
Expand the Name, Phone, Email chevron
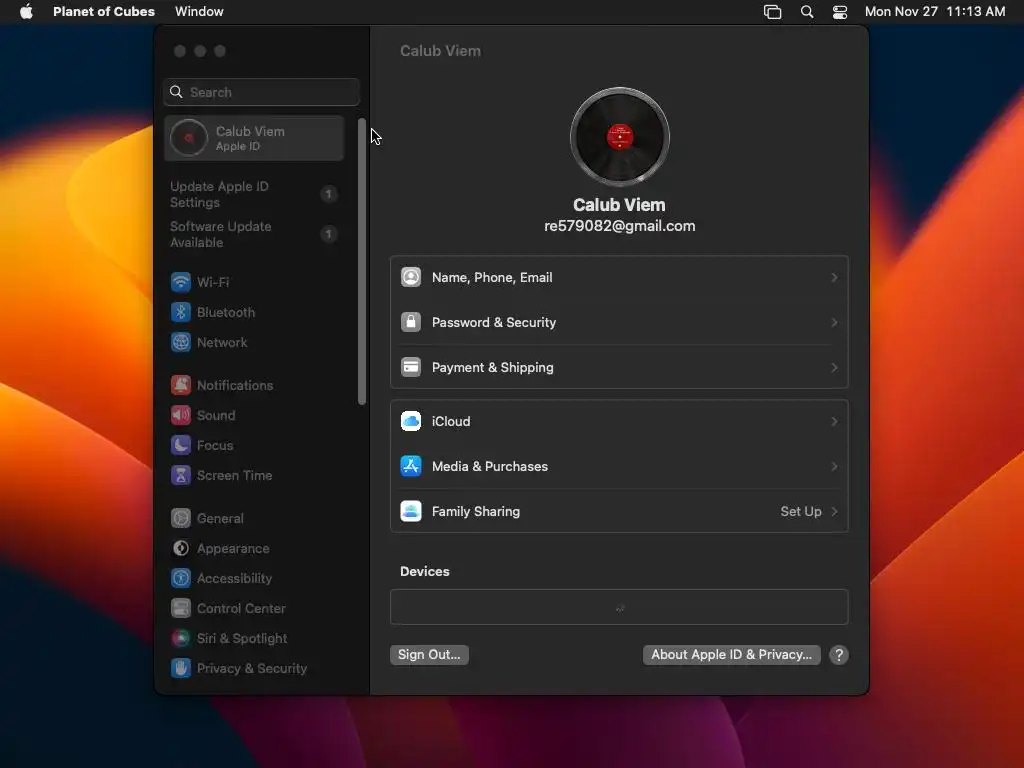(x=834, y=278)
